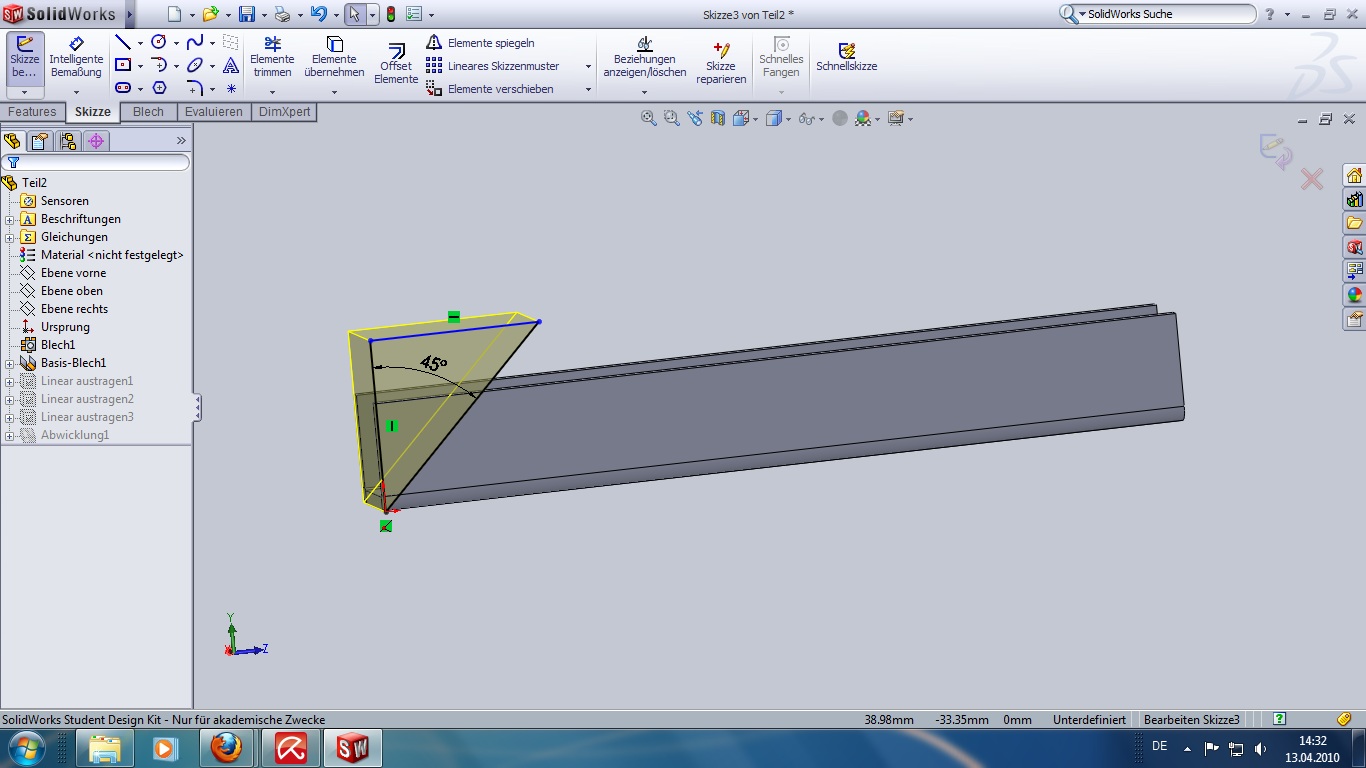Viewport: 1366px width, 768px height.
Task: Open the PropertyManager panel tab icon
Action: tap(40, 141)
